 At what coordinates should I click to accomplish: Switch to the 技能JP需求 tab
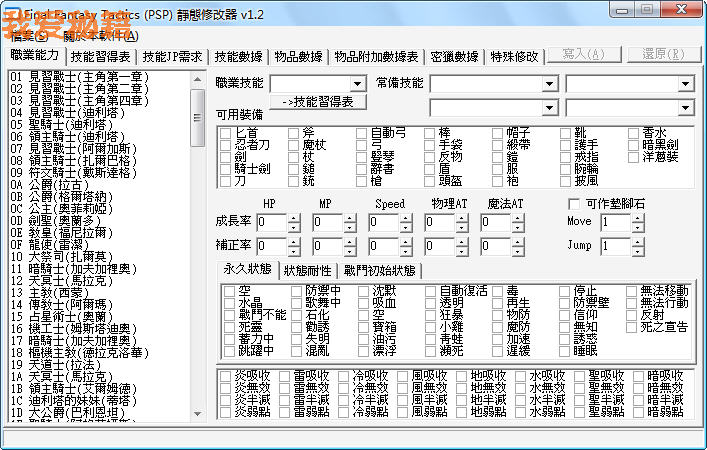[x=174, y=56]
